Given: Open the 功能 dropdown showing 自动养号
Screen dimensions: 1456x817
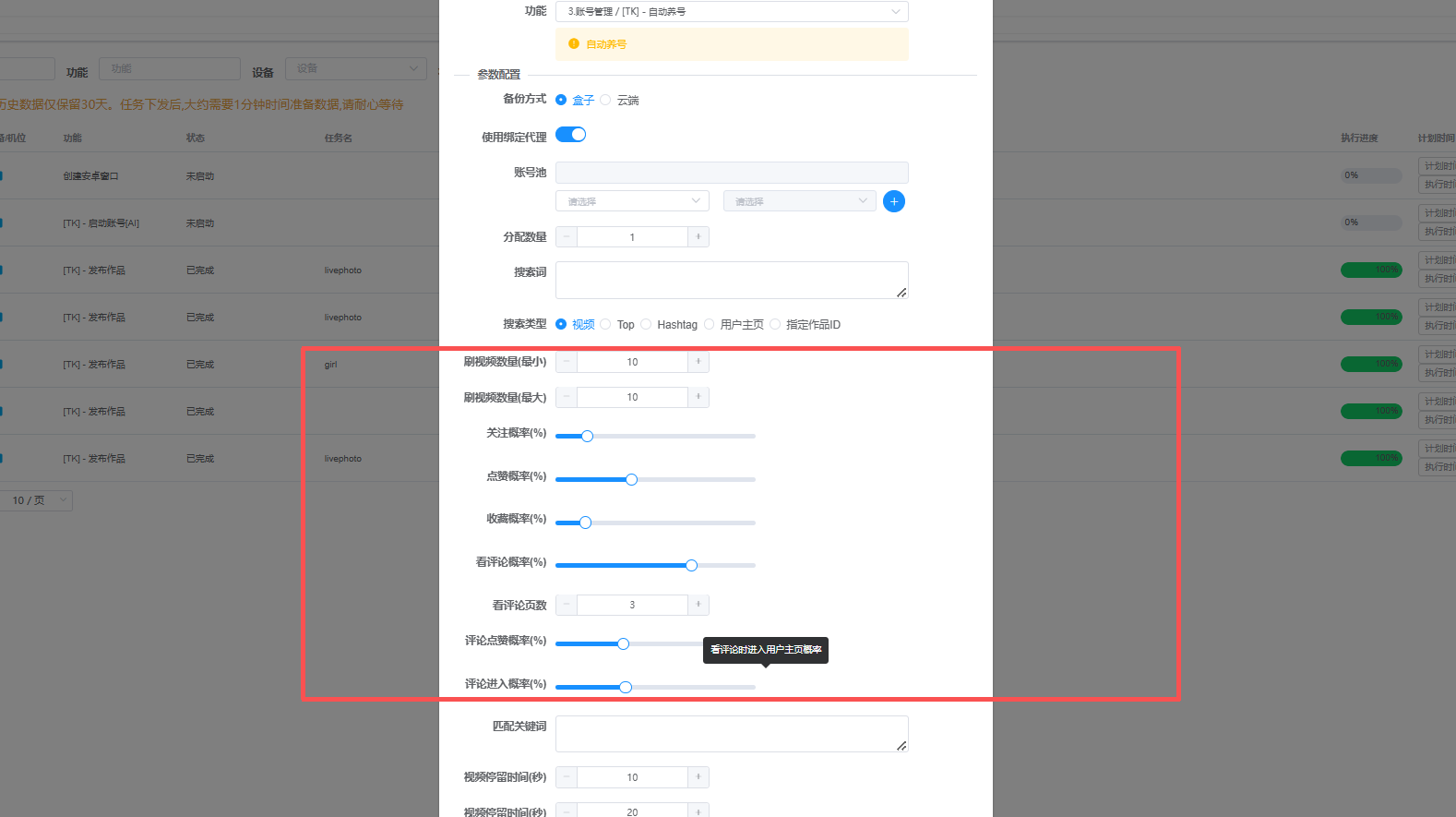Looking at the screenshot, I should click(x=732, y=11).
